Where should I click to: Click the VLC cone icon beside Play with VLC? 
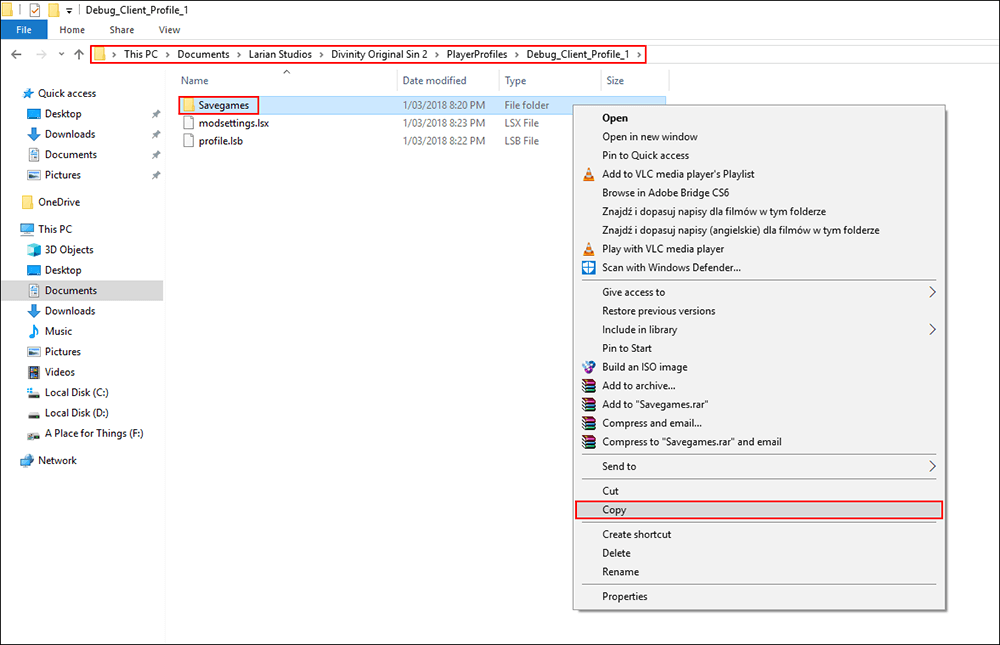click(x=589, y=249)
